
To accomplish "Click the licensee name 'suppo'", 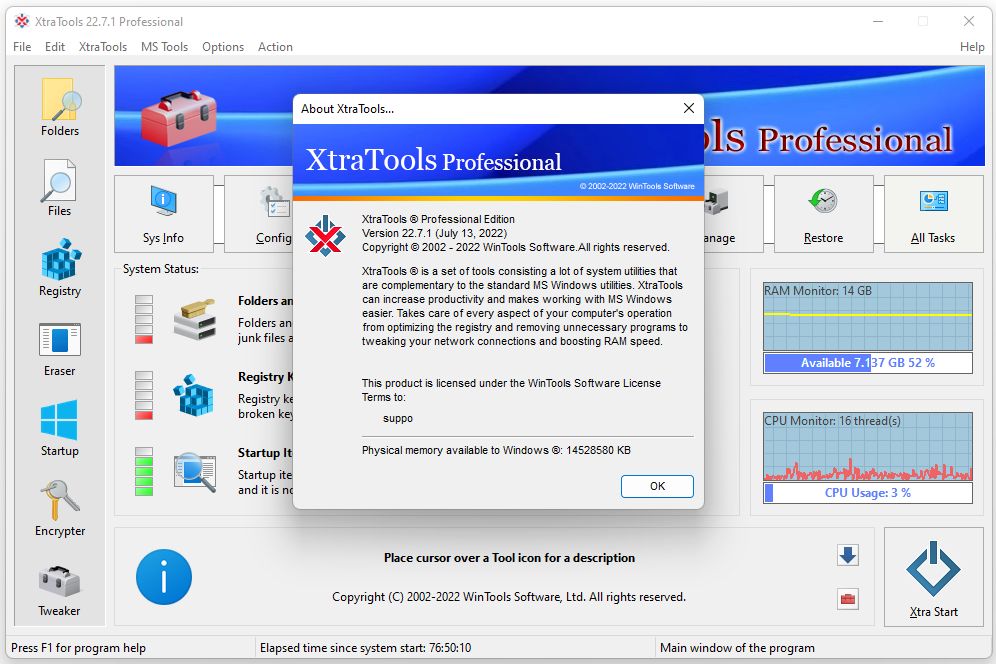I will click(x=398, y=419).
